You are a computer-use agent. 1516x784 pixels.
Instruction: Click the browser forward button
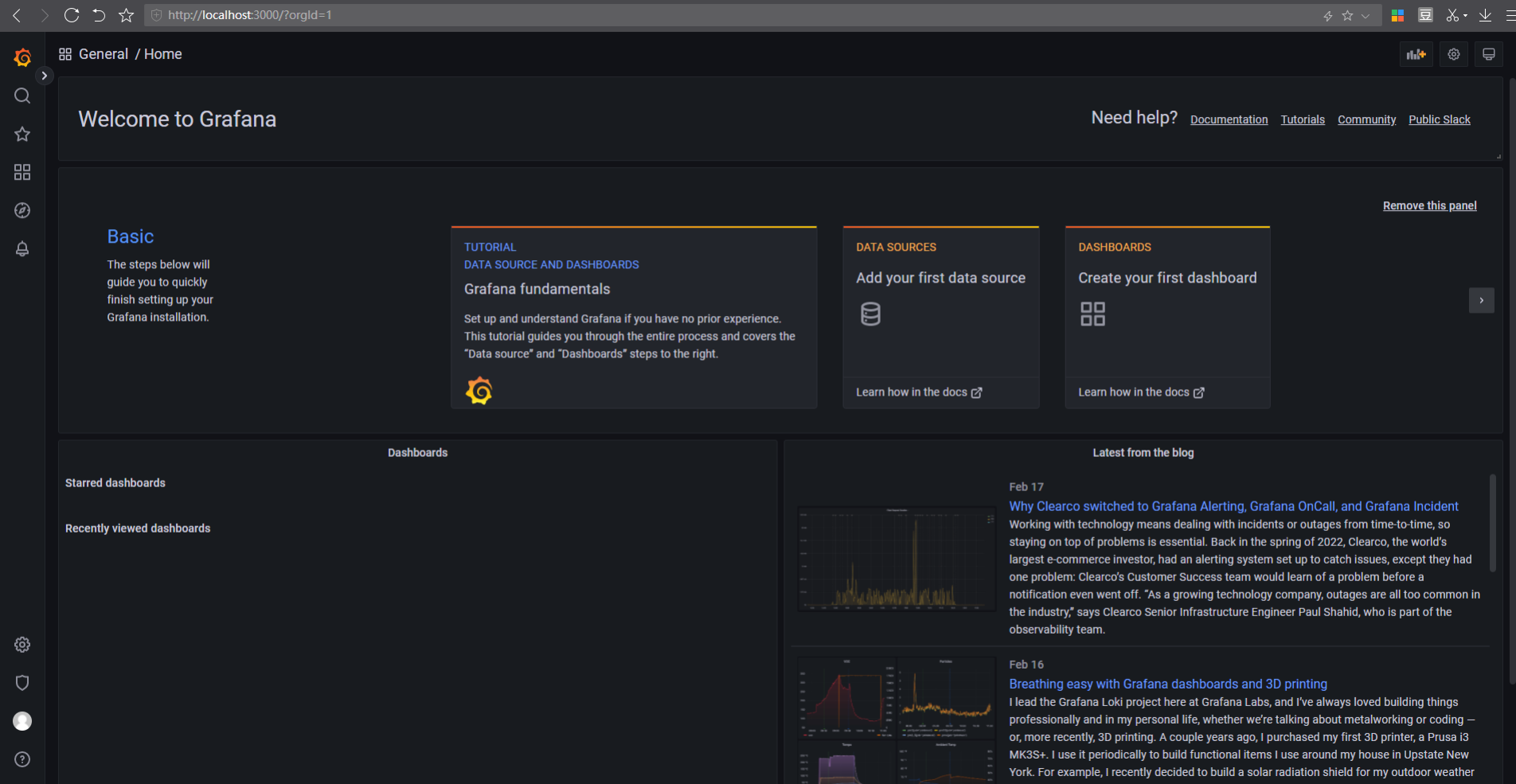tap(44, 15)
